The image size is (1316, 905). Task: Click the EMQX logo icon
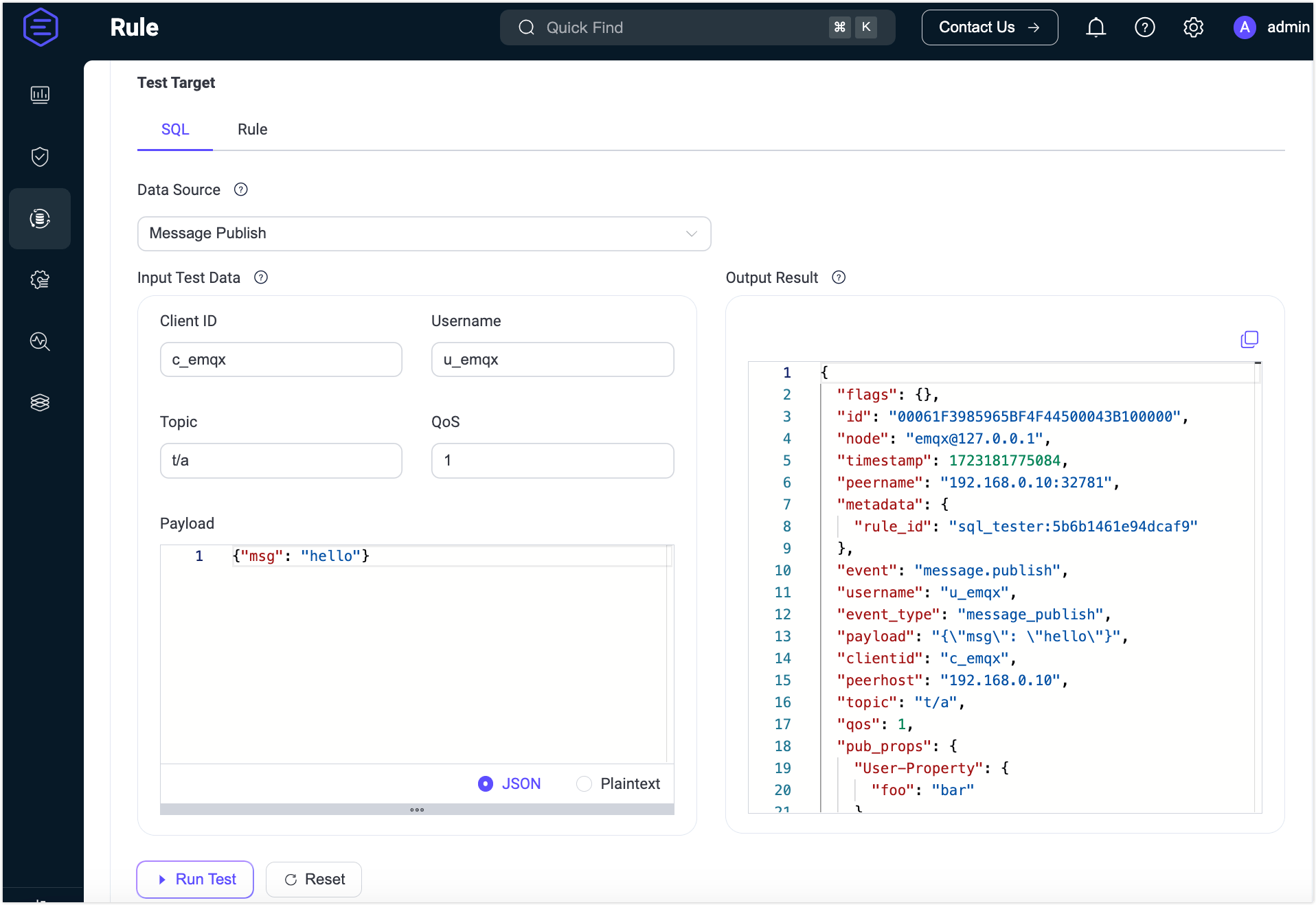pos(41,27)
